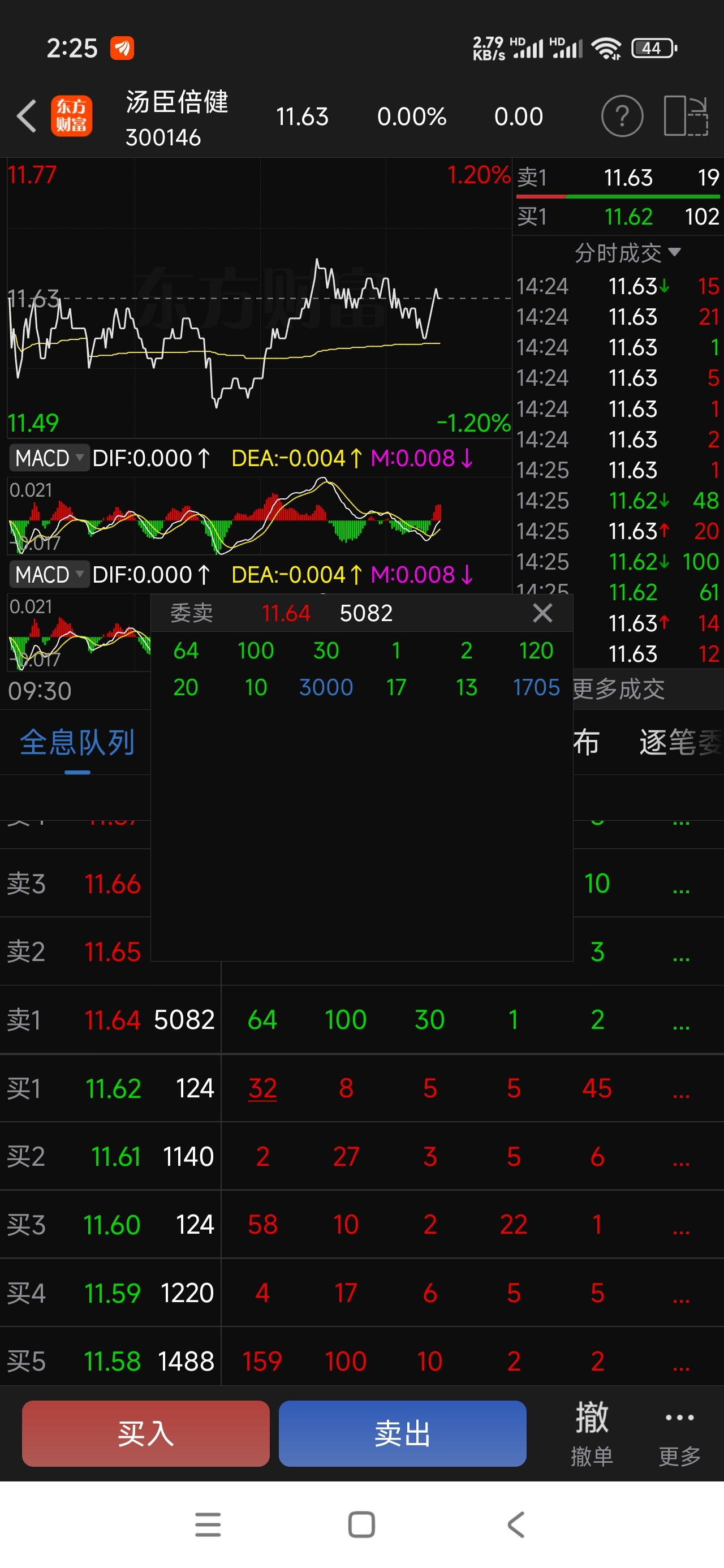Tap the Android home button
Image resolution: width=724 pixels, height=1568 pixels.
coord(361,1524)
